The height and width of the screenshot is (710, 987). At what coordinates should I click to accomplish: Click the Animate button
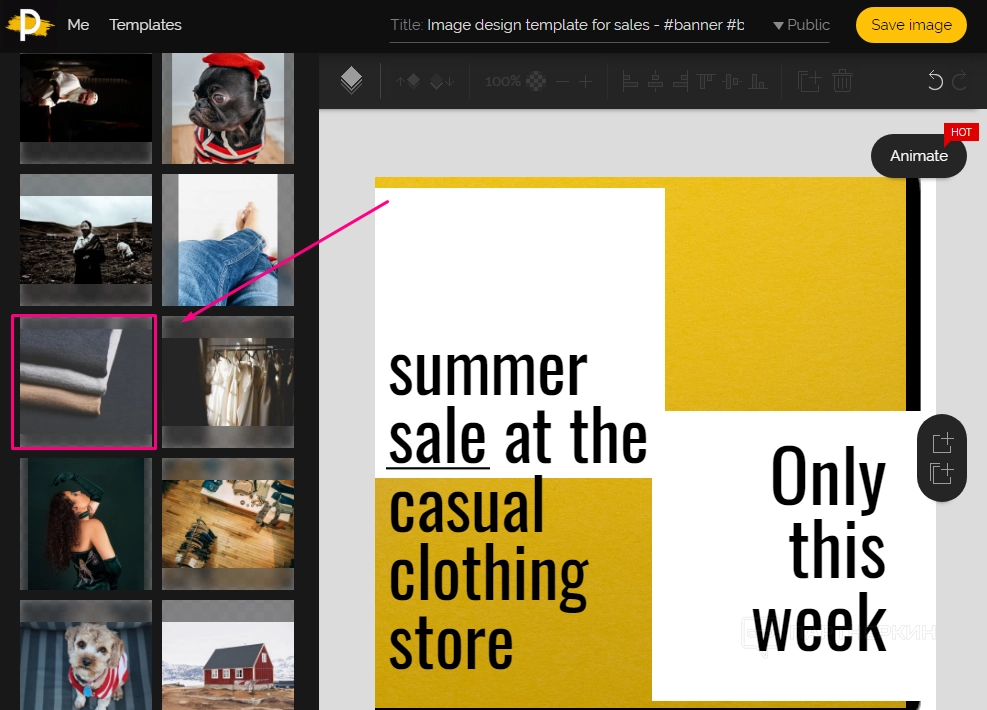coord(918,155)
